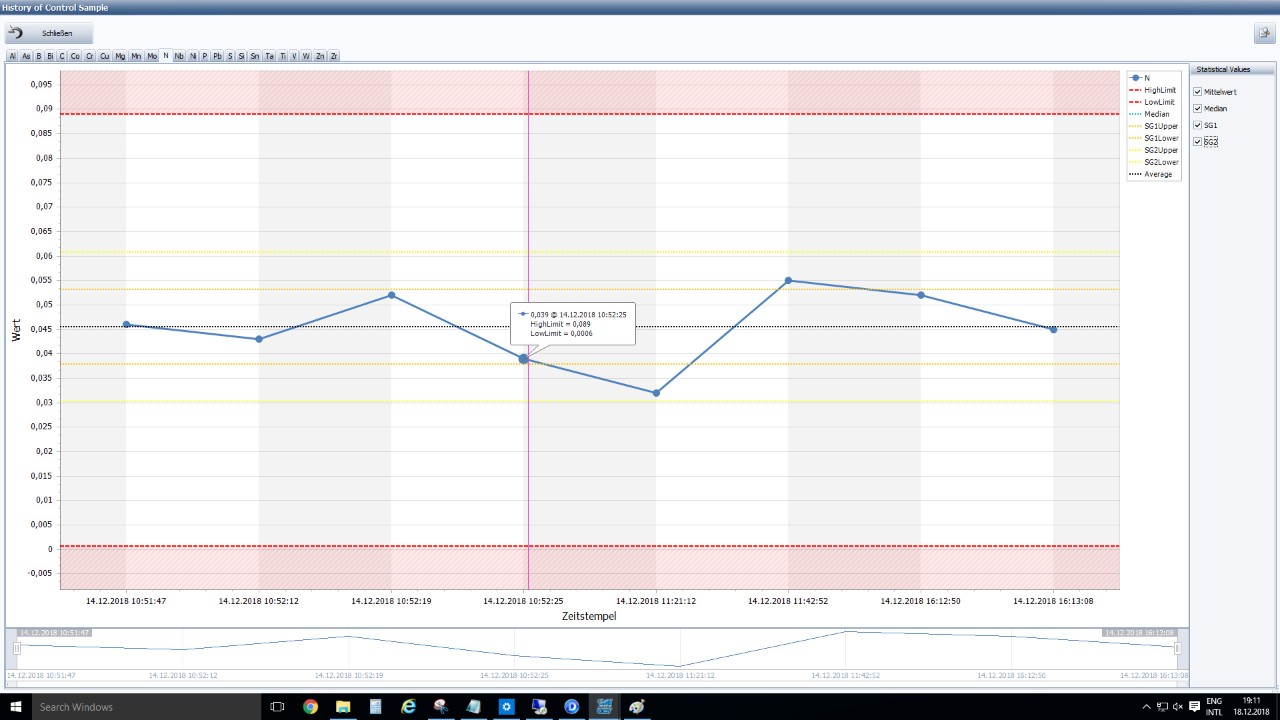The image size is (1280, 720).
Task: Open the Cu element tab
Action: pos(104,55)
